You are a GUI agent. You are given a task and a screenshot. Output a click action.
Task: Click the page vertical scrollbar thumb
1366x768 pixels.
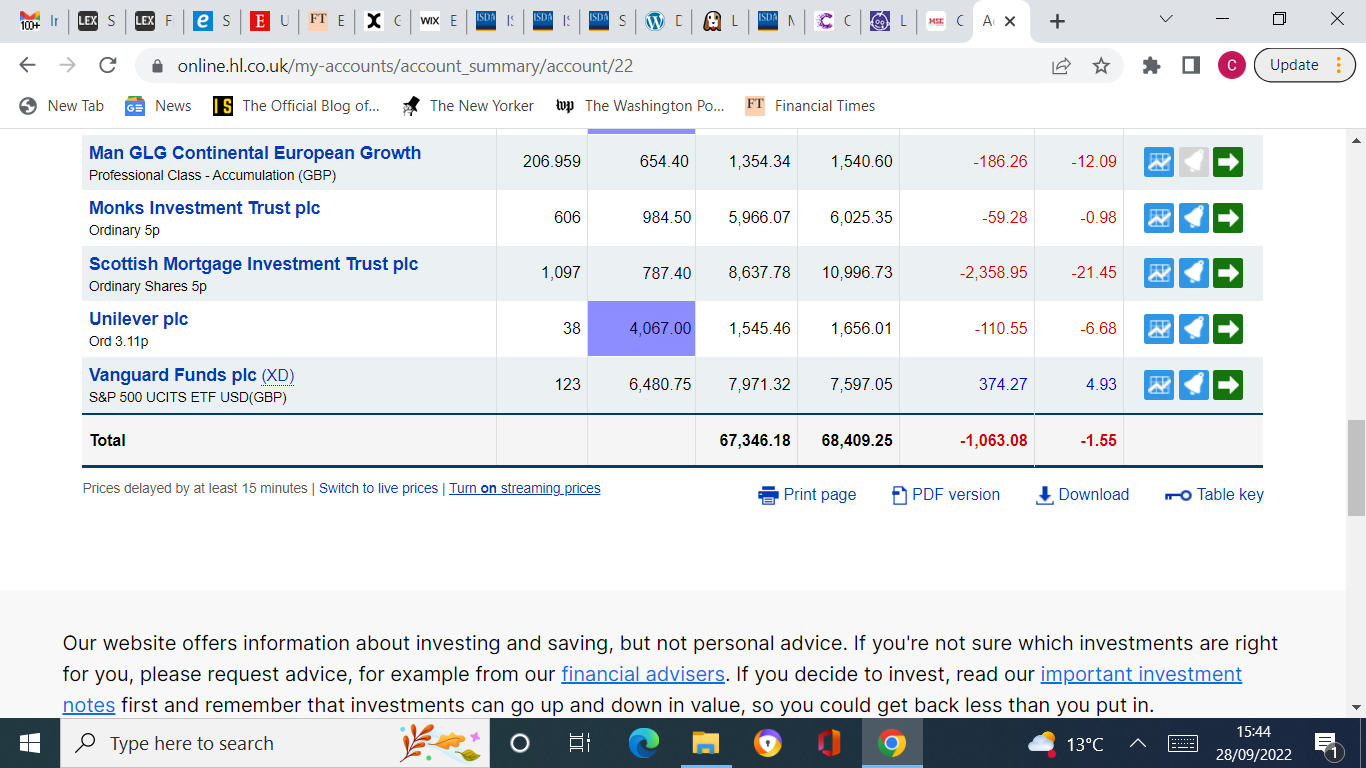point(1356,467)
